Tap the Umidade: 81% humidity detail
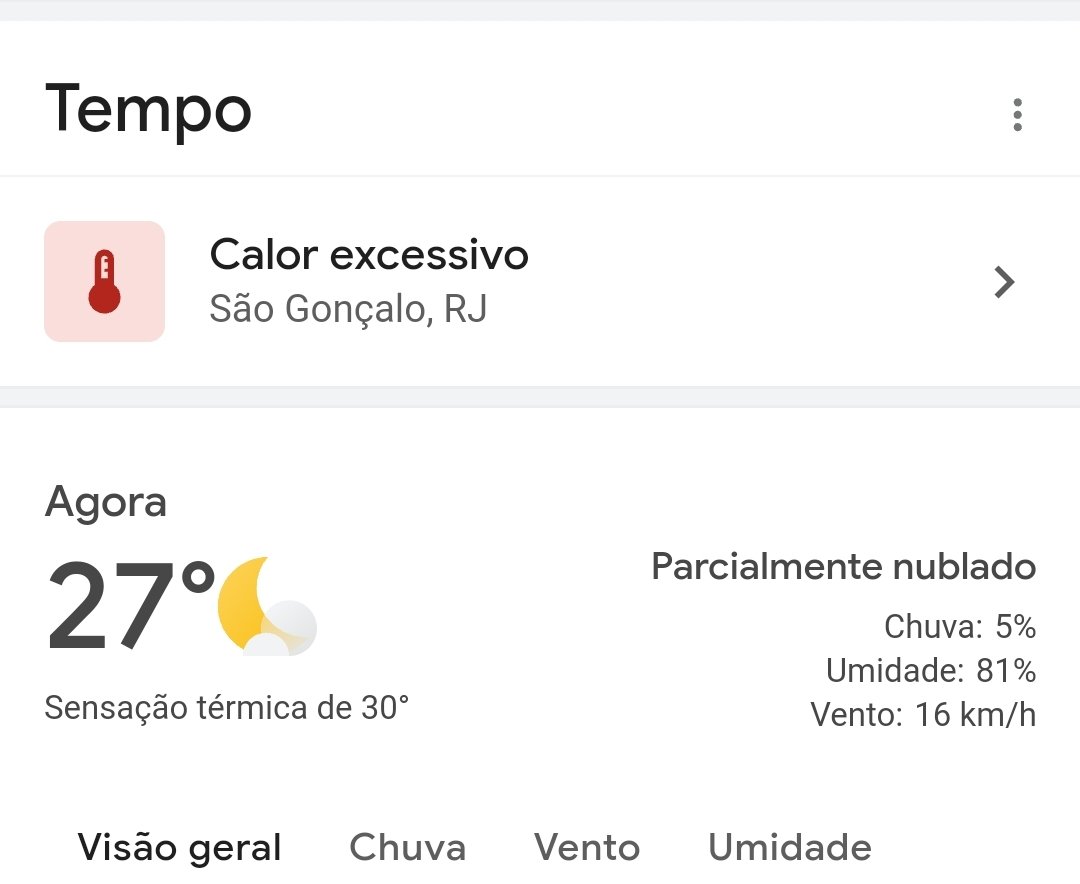This screenshot has height=884, width=1080. click(x=931, y=670)
